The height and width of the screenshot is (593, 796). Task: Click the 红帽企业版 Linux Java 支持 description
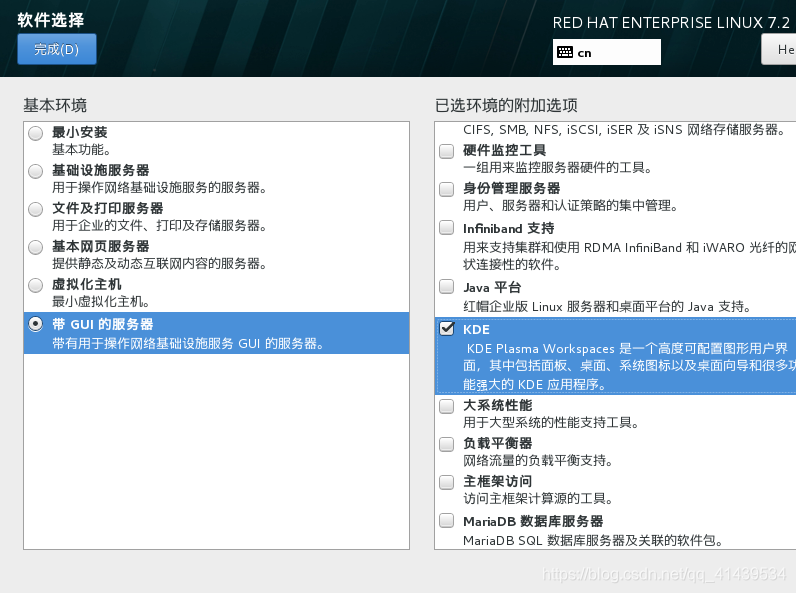607,307
